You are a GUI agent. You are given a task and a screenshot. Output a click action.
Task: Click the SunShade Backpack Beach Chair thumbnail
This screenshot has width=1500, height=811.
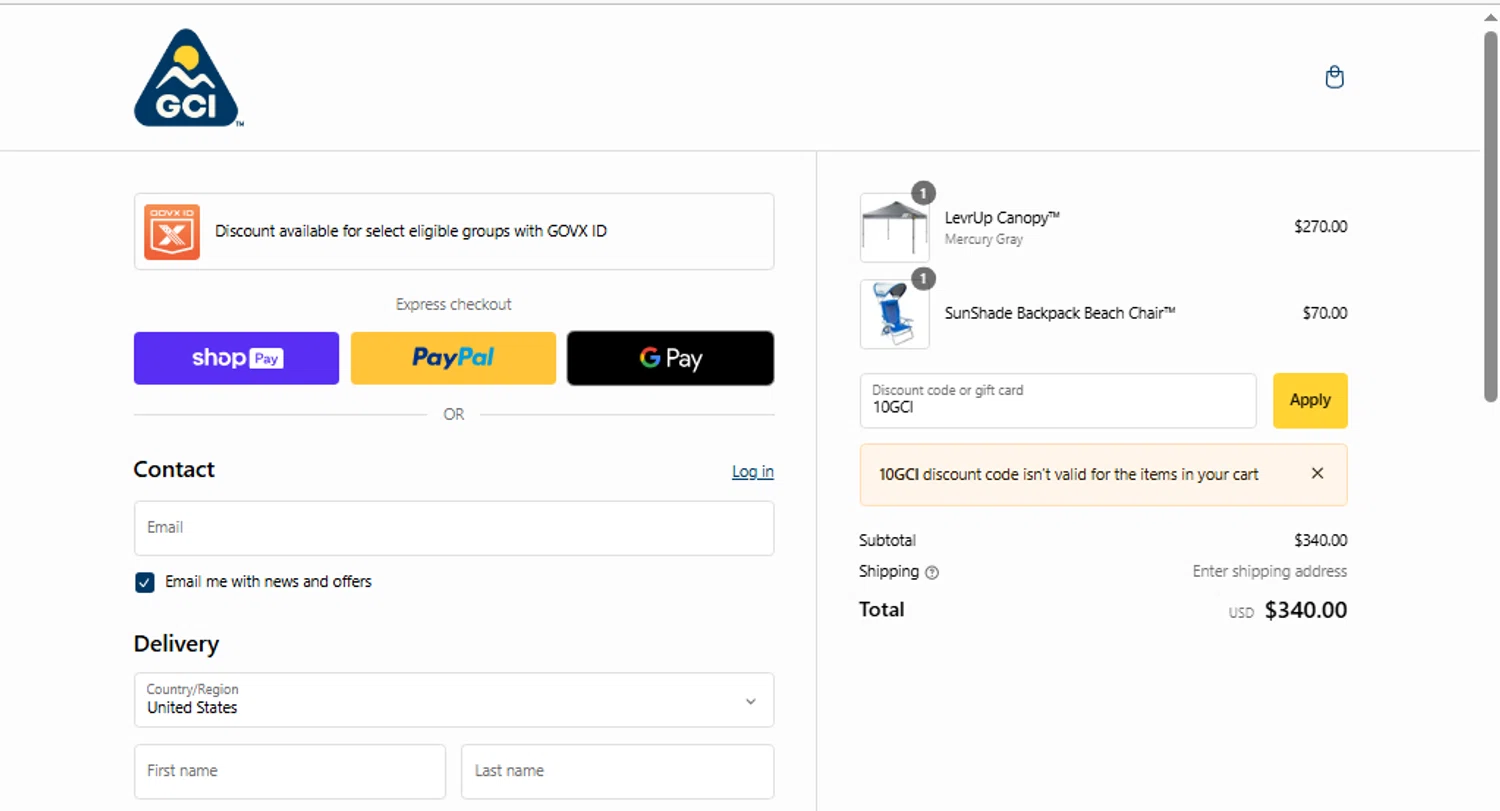(x=894, y=314)
